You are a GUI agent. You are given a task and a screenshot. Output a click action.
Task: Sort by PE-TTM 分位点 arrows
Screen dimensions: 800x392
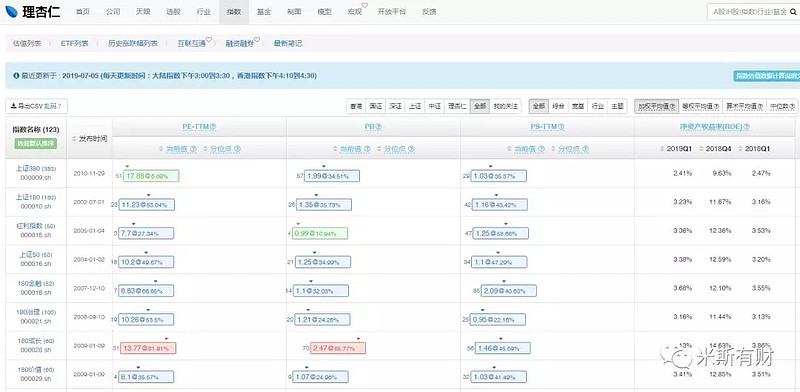tap(206, 149)
